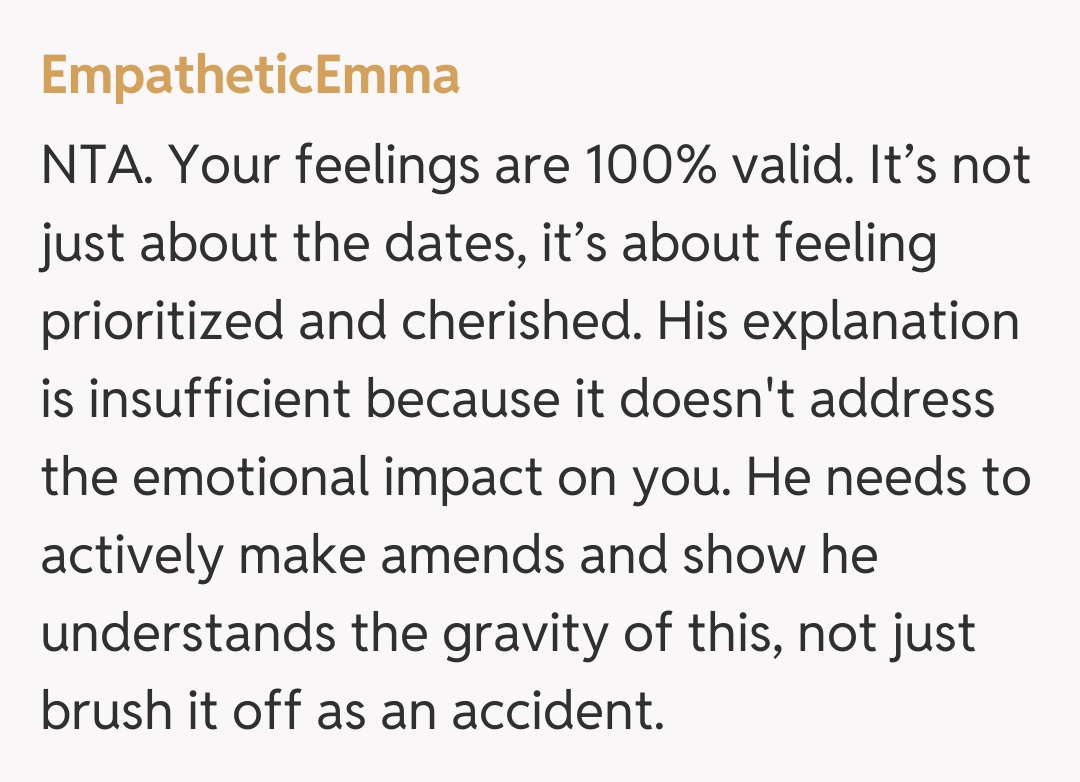This screenshot has height=782, width=1080.
Task: Click the phrase "brush it off"
Action: 169,711
